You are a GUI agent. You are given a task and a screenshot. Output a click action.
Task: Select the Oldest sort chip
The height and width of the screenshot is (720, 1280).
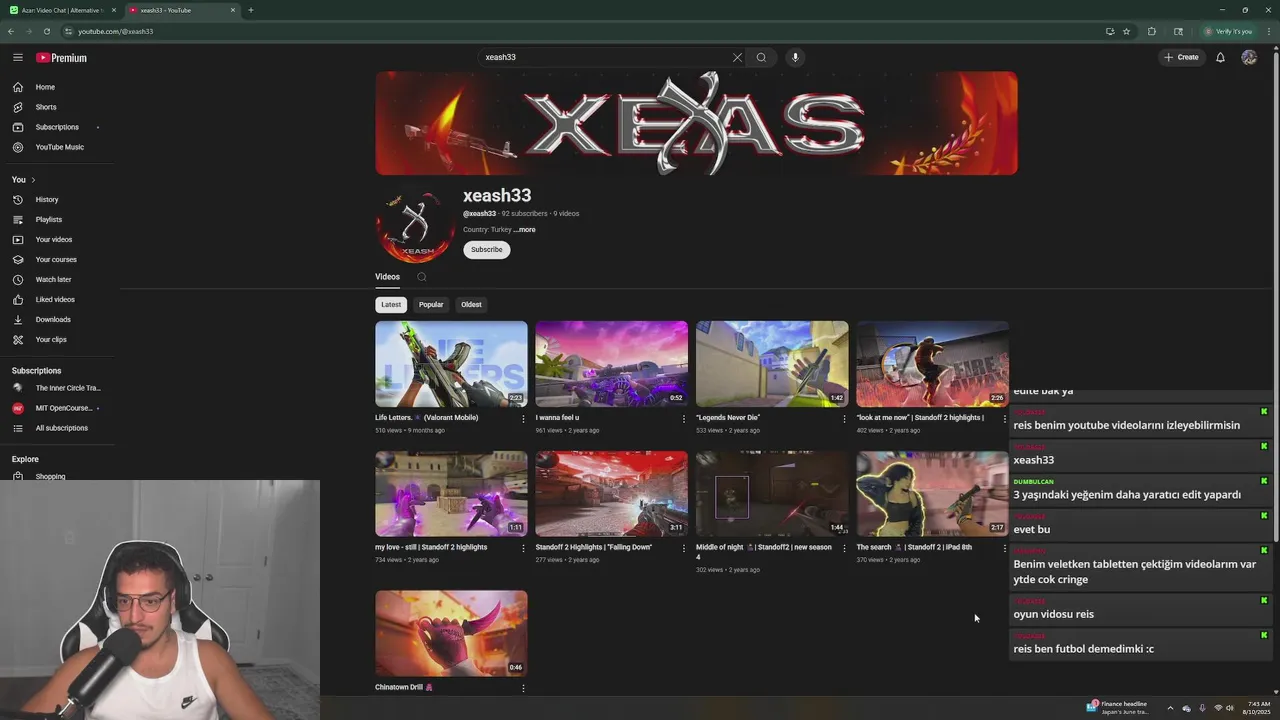pos(471,305)
